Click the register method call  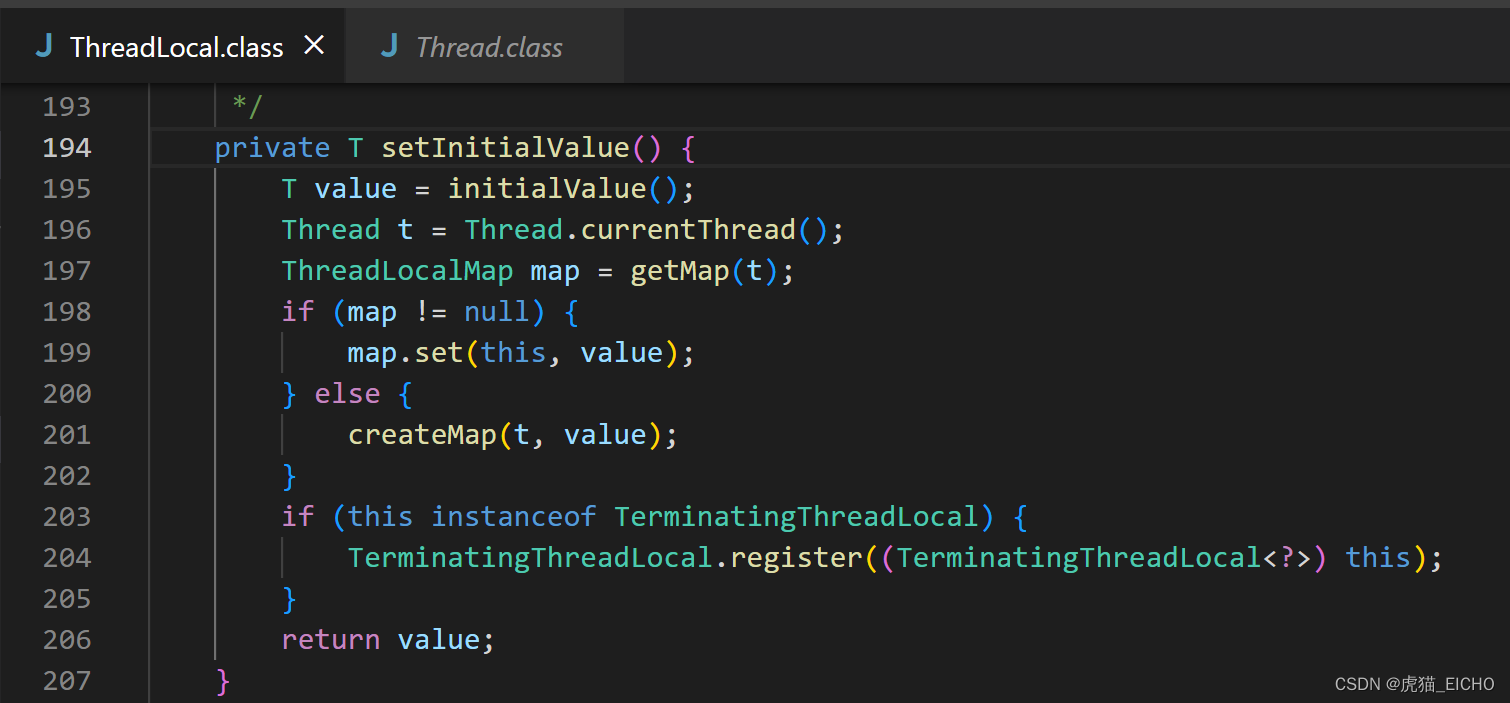tap(795, 558)
